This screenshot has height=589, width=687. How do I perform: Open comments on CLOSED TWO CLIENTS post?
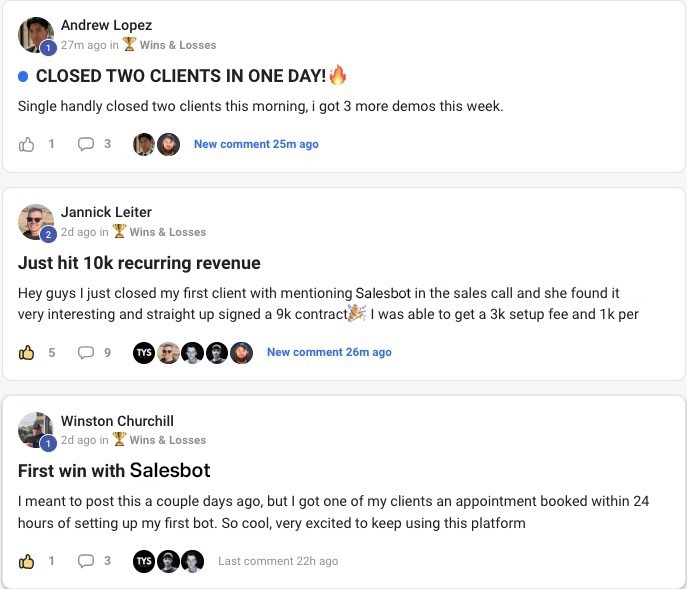[85, 144]
